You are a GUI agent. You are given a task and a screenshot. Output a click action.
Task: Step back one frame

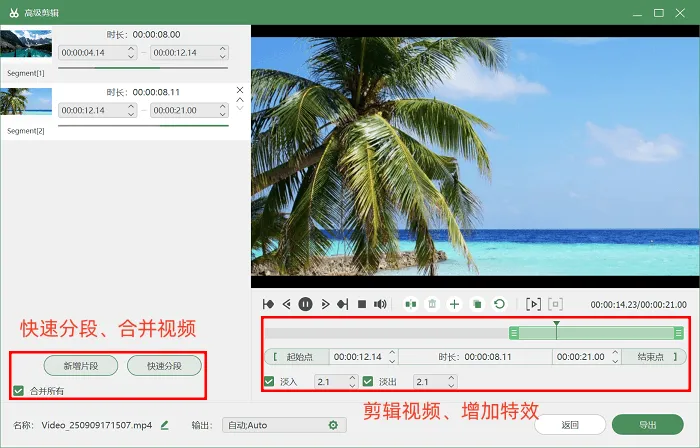(287, 304)
